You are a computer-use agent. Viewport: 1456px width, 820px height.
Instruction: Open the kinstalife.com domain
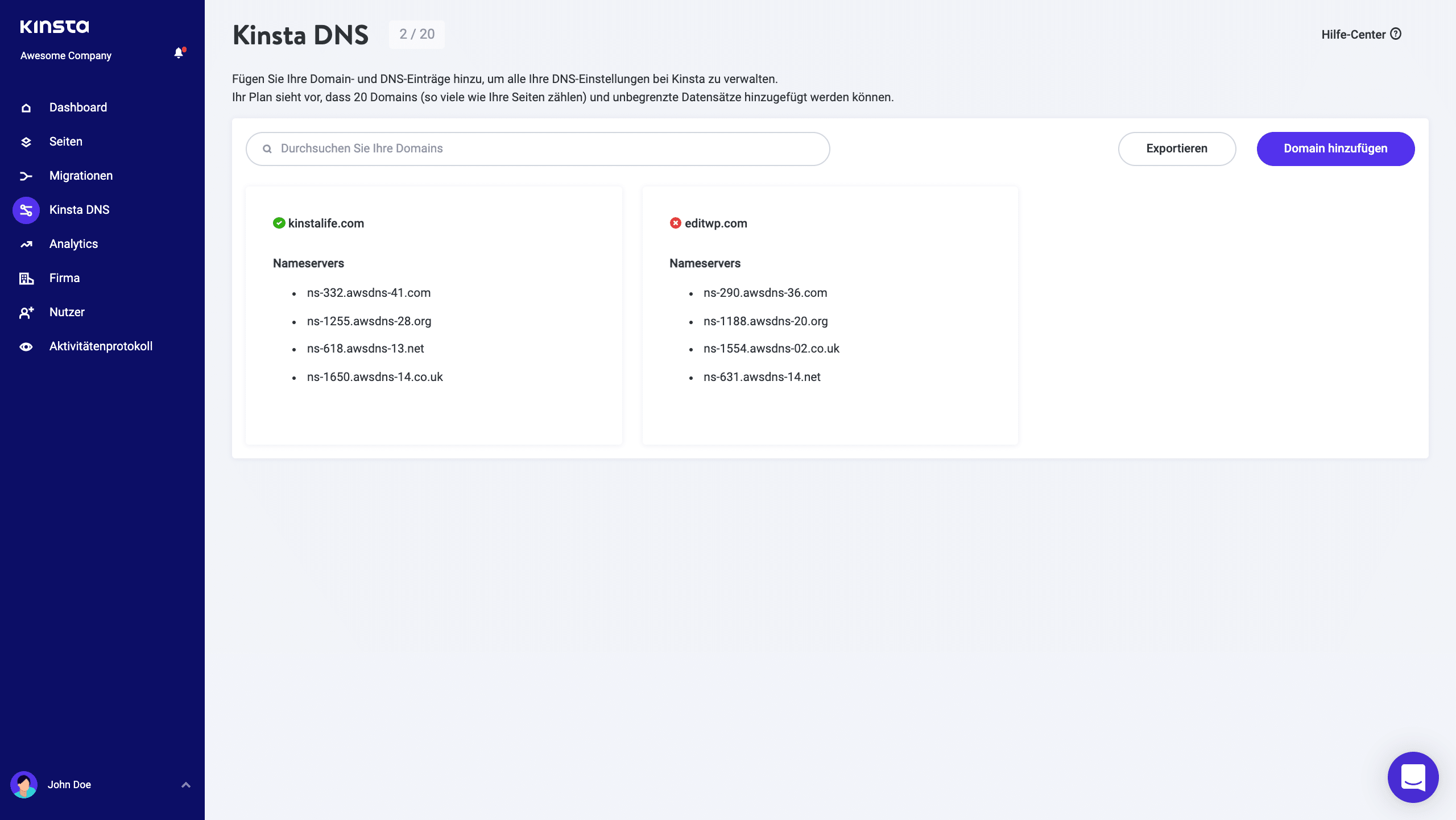(326, 223)
